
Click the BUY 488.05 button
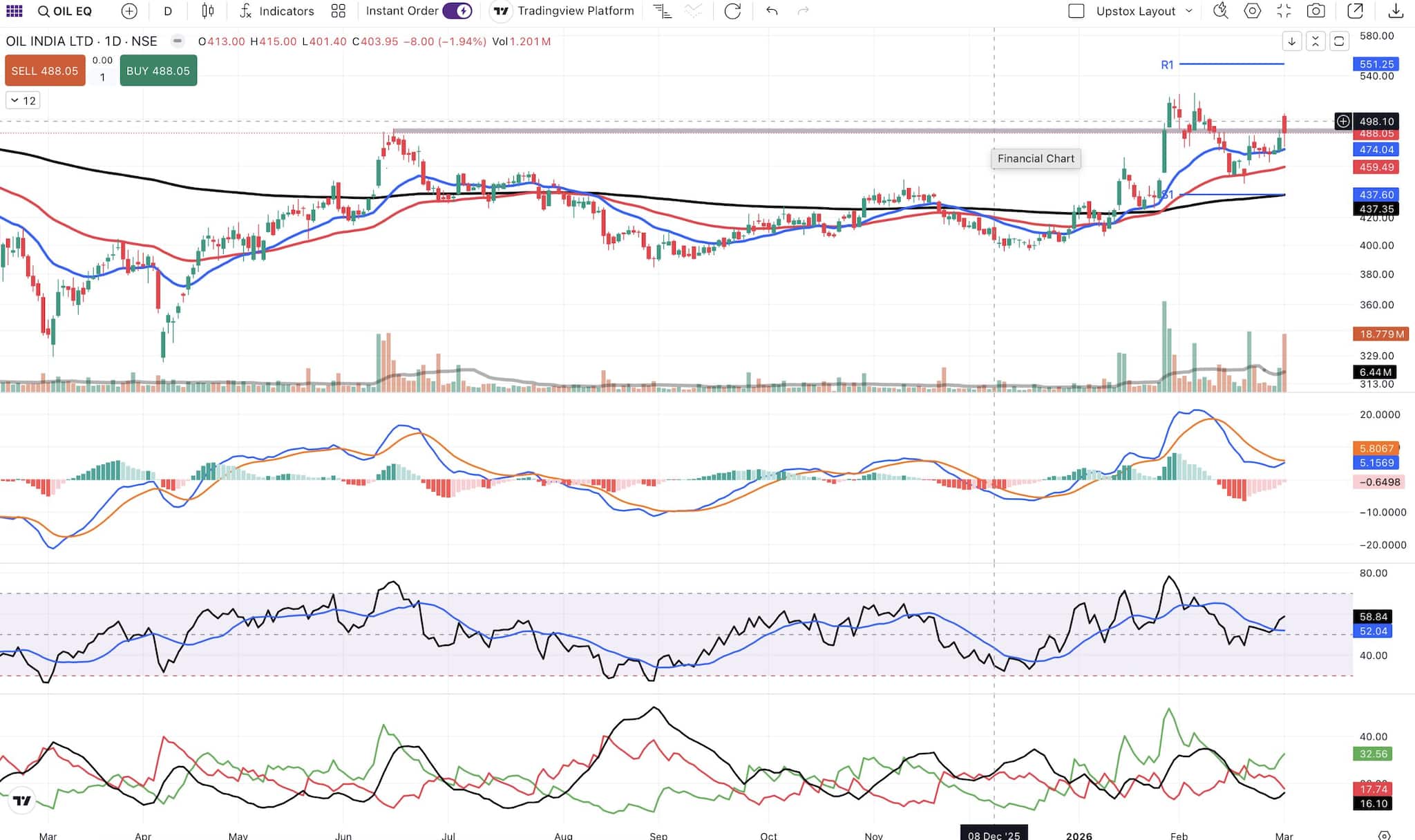click(x=158, y=71)
